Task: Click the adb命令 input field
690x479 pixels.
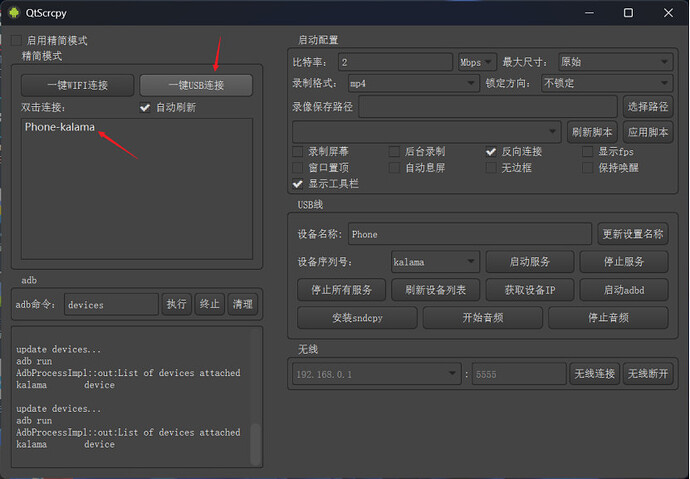Action: coord(110,304)
